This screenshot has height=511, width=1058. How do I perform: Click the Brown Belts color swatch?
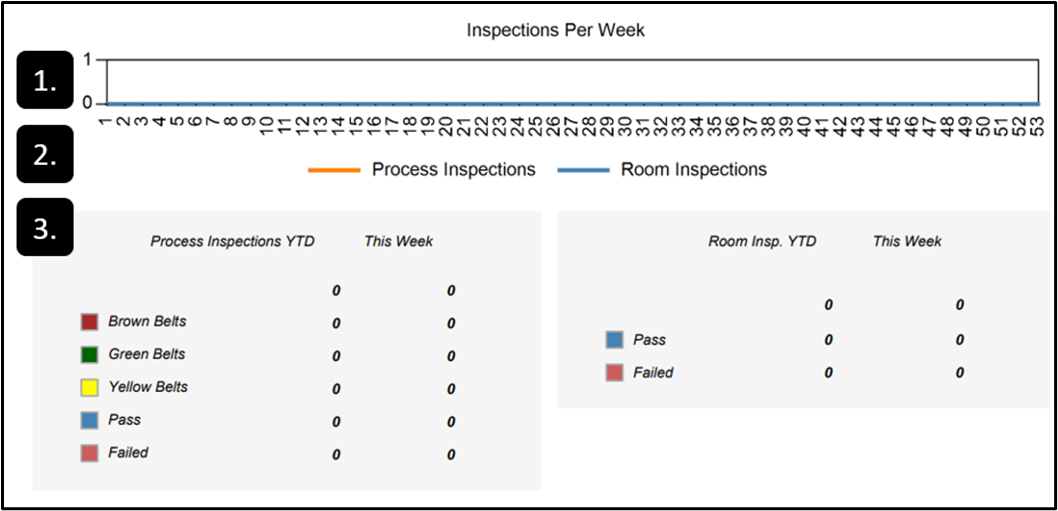click(90, 323)
